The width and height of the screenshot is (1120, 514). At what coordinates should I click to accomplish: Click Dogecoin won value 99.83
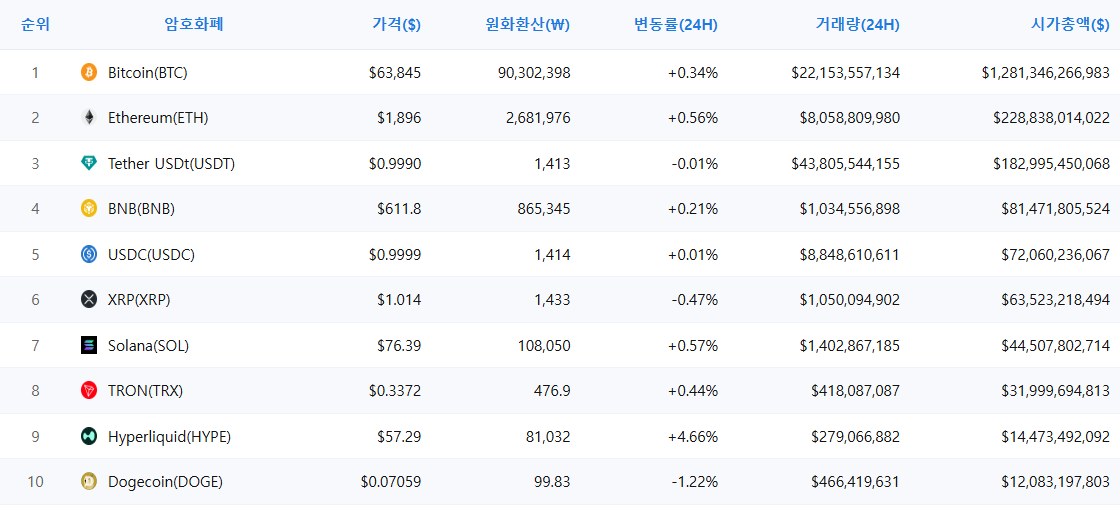[x=554, y=482]
